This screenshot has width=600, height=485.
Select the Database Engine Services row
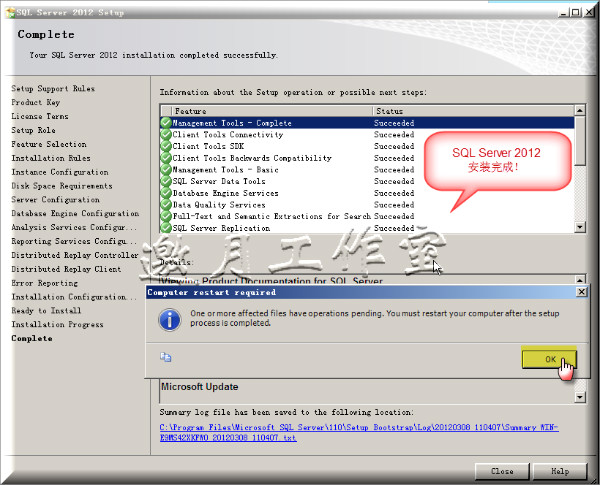tap(367, 193)
